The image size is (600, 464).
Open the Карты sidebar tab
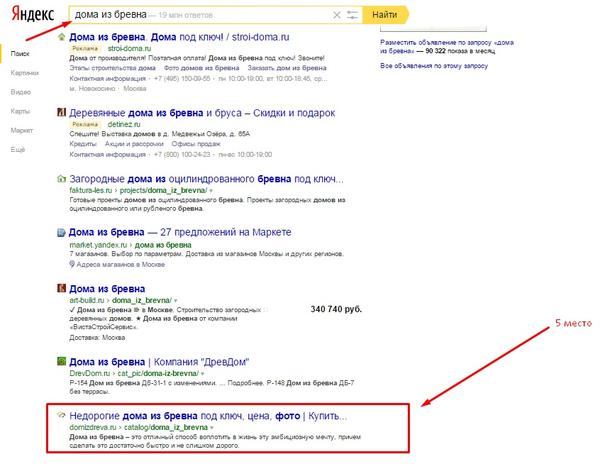(x=20, y=111)
